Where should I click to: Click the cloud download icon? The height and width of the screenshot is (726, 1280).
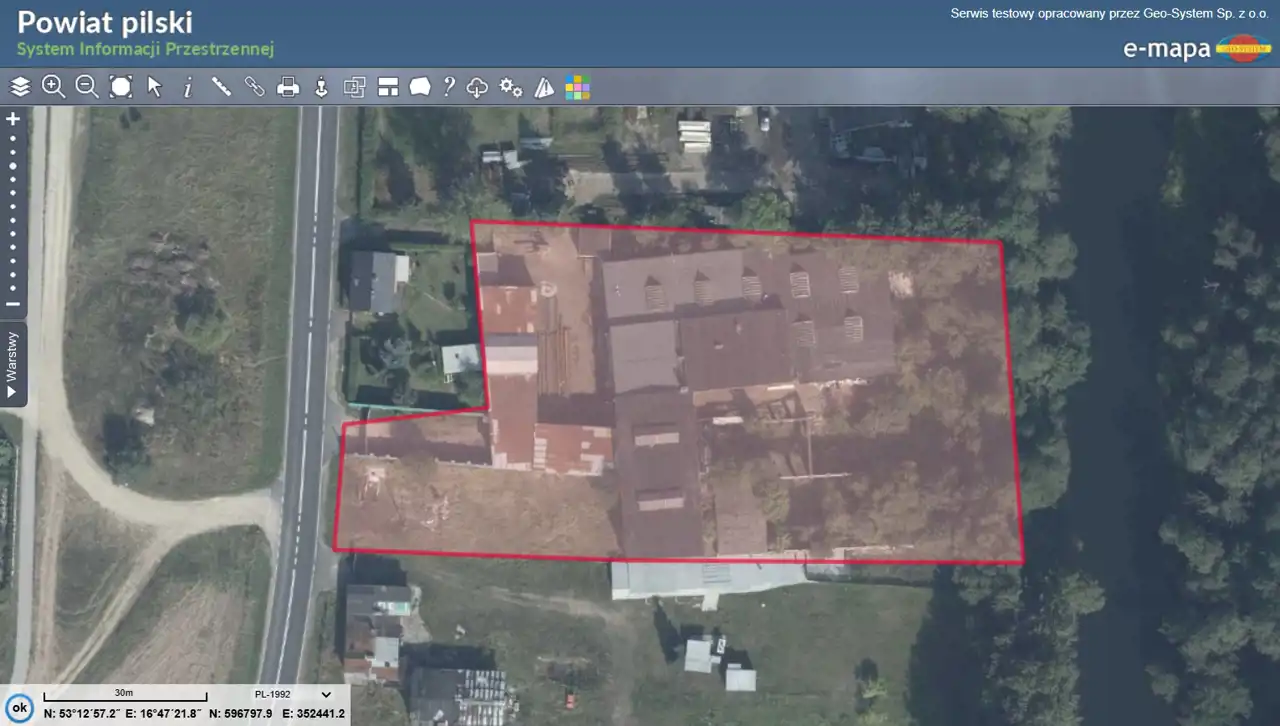click(x=478, y=87)
